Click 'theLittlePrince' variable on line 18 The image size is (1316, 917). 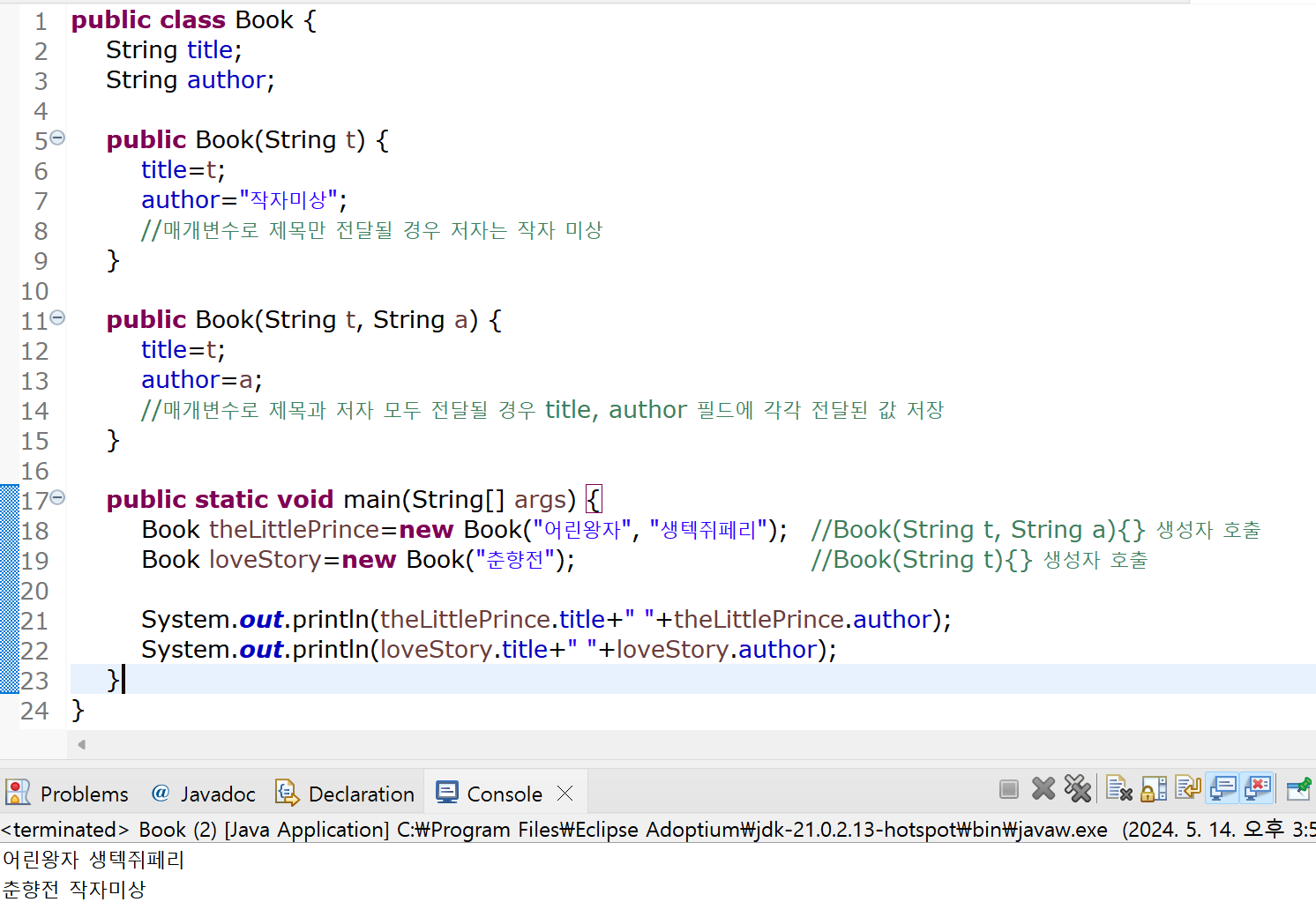coord(295,529)
